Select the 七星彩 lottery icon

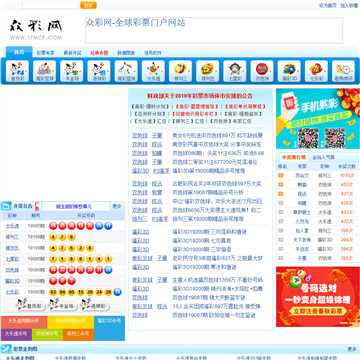point(235,71)
